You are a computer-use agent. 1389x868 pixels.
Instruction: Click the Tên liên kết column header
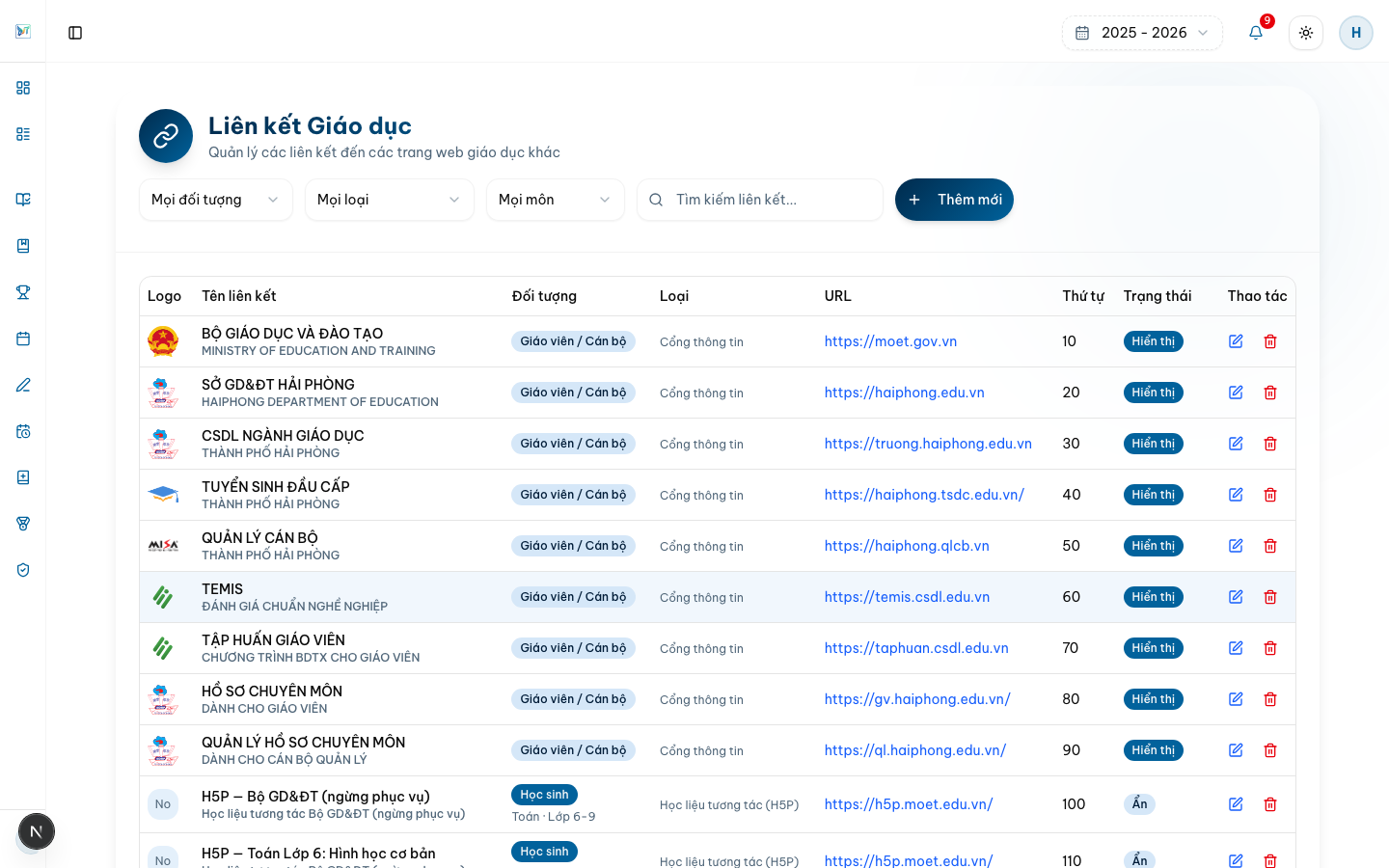click(x=238, y=296)
